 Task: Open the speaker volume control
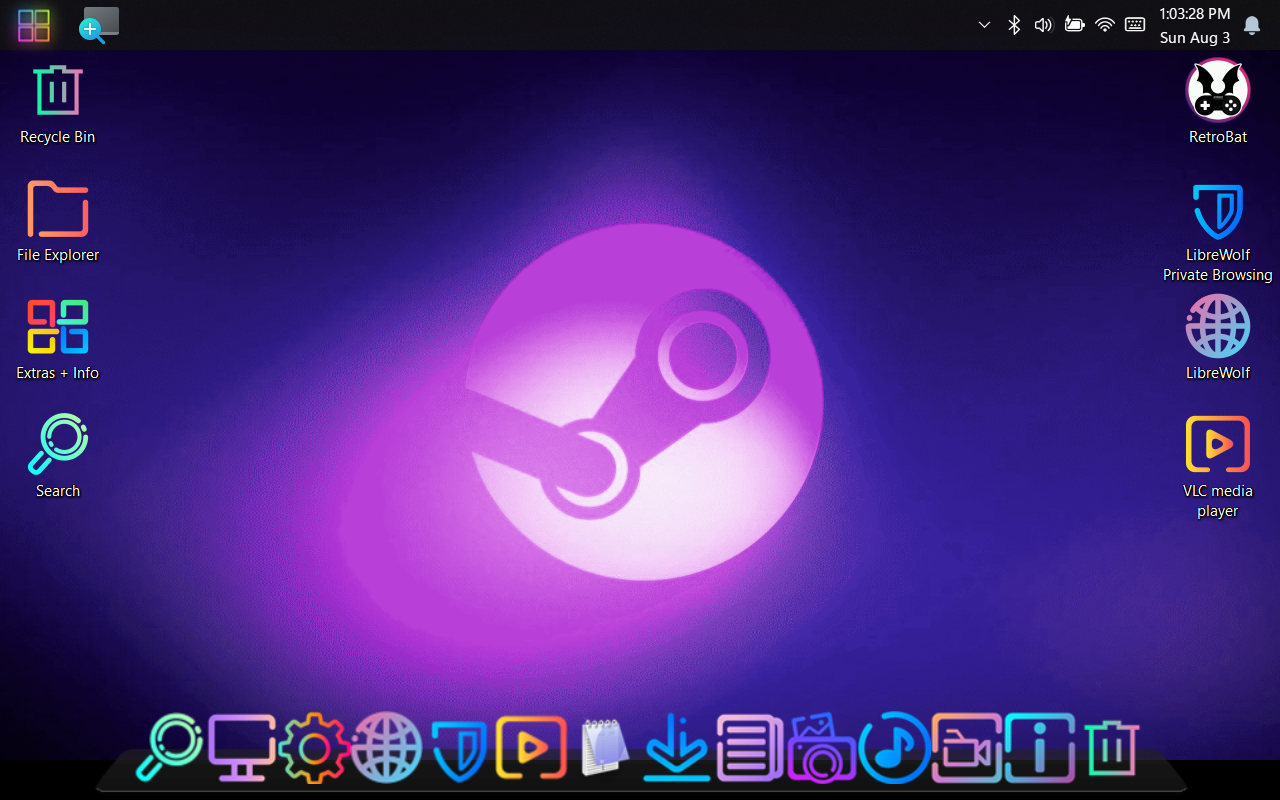pyautogui.click(x=1043, y=25)
